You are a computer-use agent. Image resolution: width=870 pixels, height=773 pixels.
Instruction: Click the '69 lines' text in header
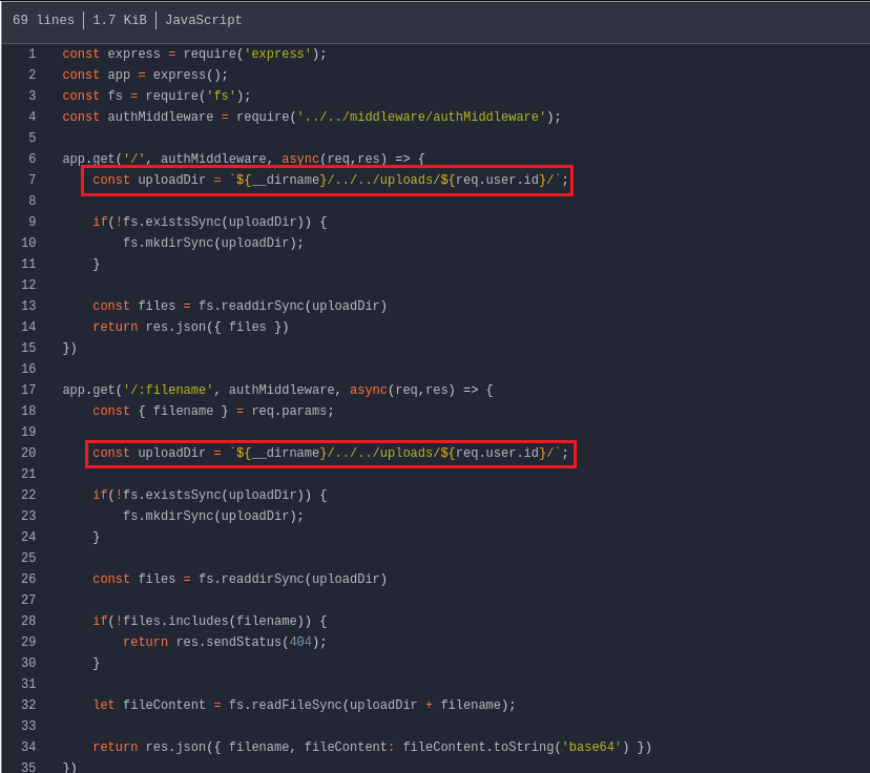pos(42,20)
